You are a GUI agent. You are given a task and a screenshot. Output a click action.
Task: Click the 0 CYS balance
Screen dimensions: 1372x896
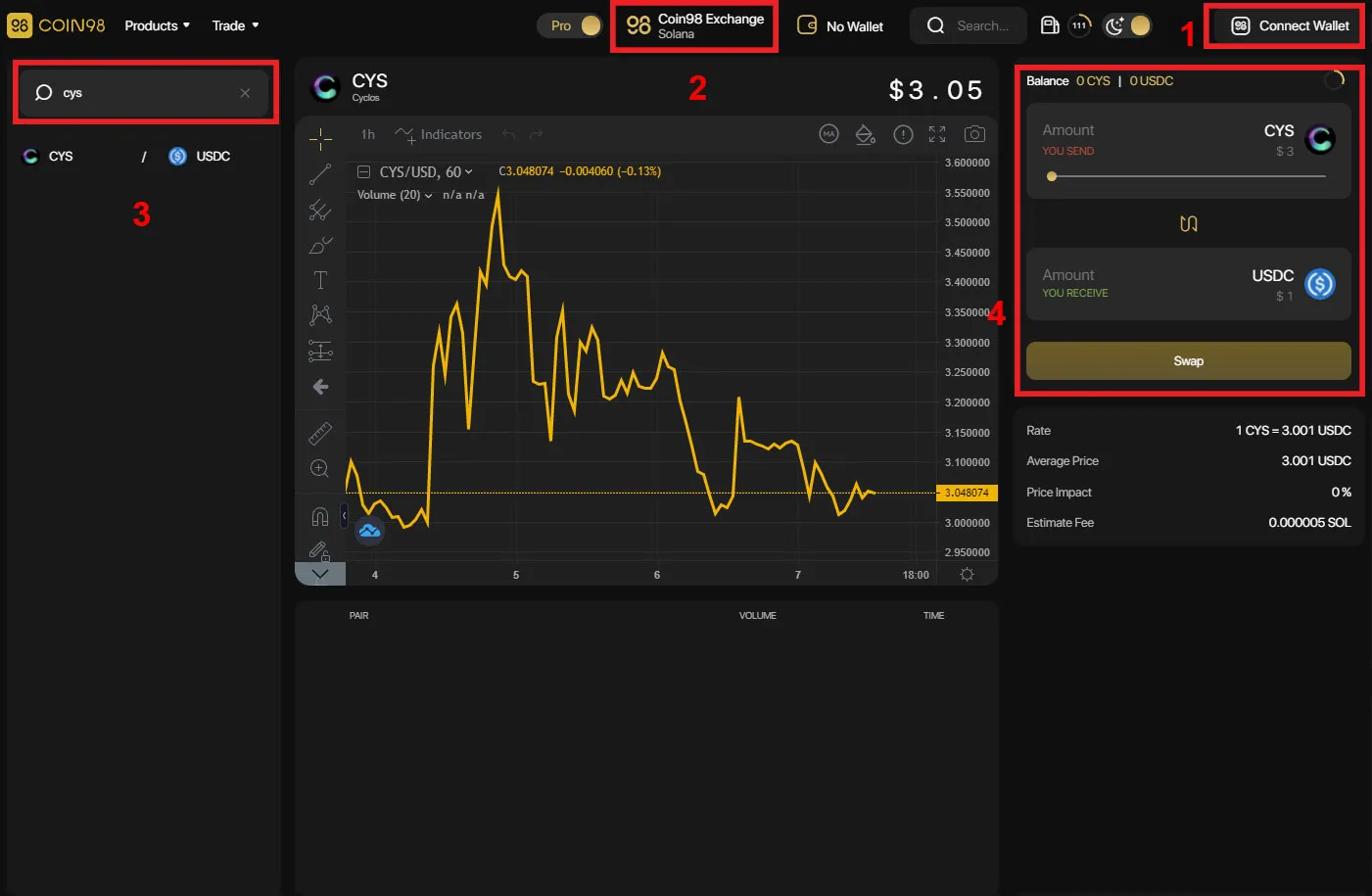(x=1093, y=80)
